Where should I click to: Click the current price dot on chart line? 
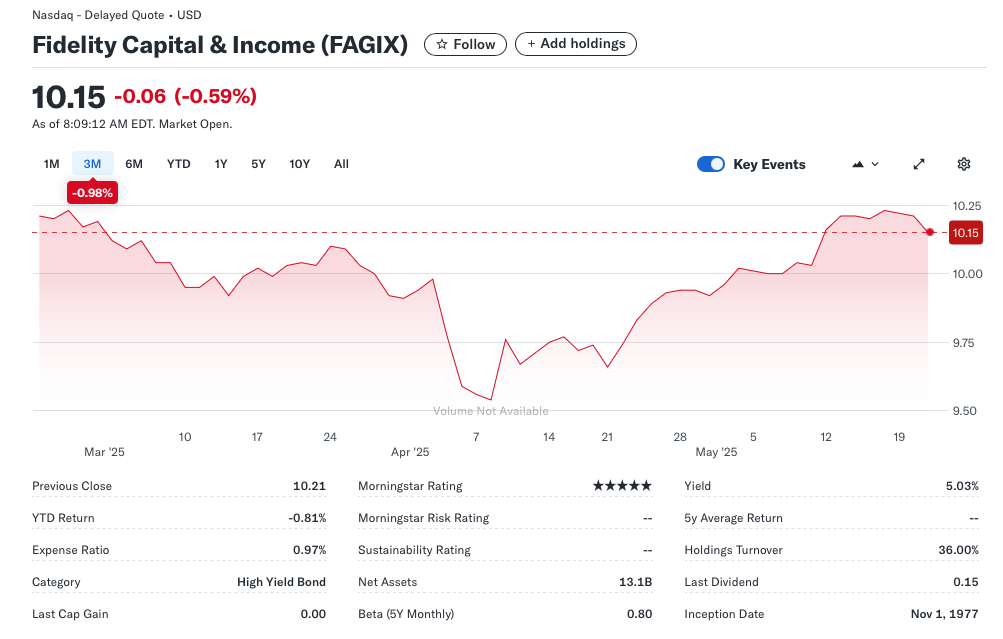[929, 232]
